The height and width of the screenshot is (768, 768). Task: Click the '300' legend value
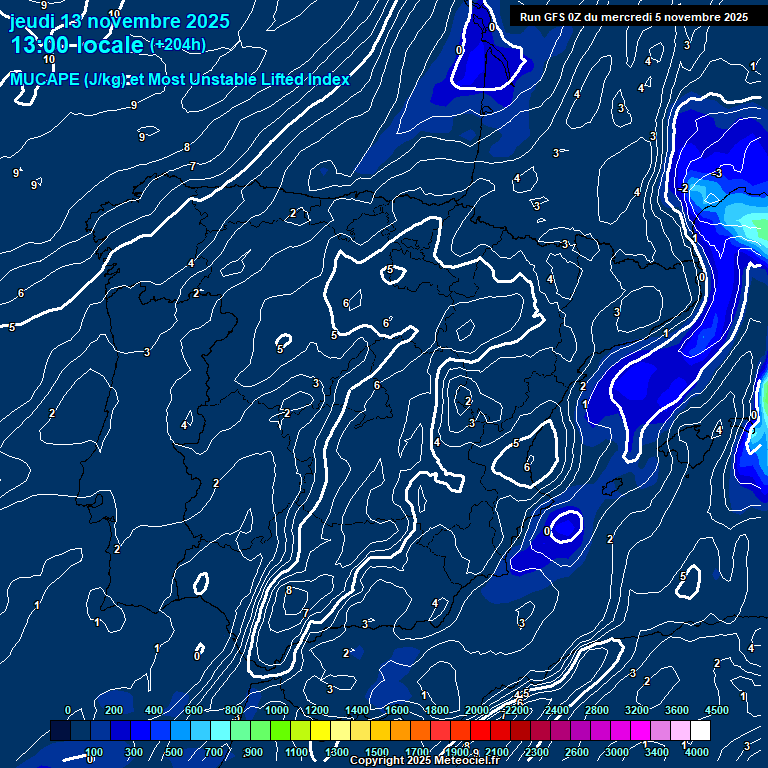[x=134, y=752]
